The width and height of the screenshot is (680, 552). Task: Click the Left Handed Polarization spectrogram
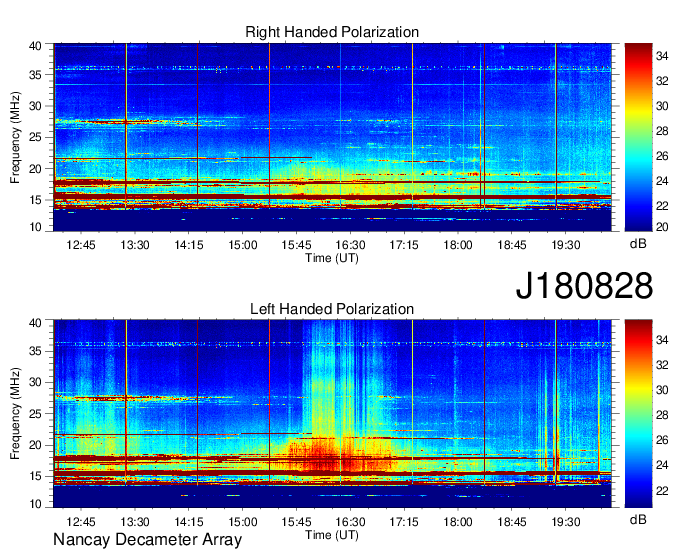point(332,414)
